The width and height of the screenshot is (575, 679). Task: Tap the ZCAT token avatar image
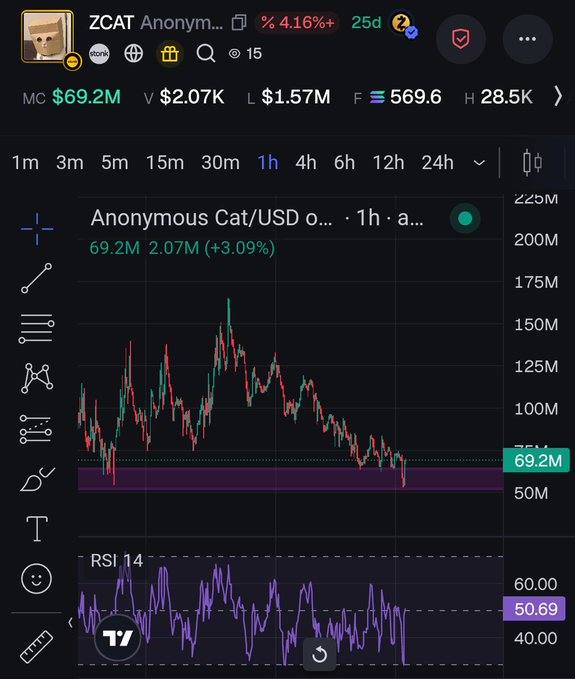pyautogui.click(x=48, y=37)
